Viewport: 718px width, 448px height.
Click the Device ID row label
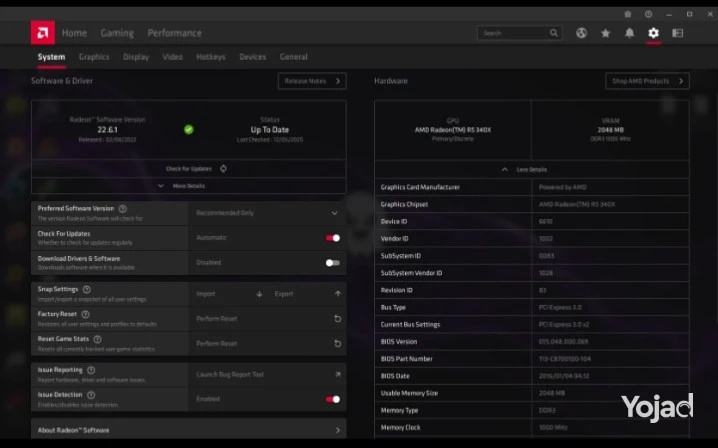point(394,222)
